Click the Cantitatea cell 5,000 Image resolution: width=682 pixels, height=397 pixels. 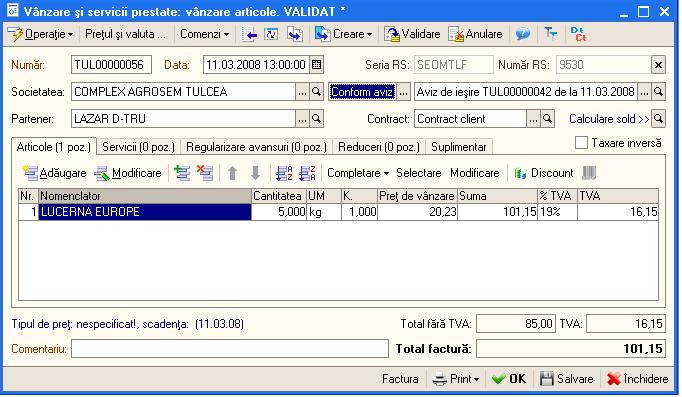pyautogui.click(x=279, y=212)
